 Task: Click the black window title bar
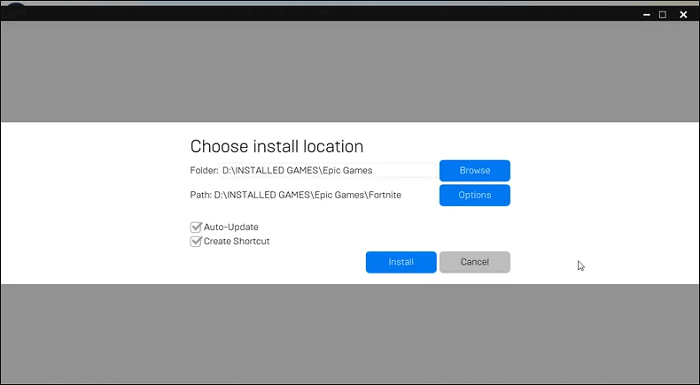tap(312, 13)
